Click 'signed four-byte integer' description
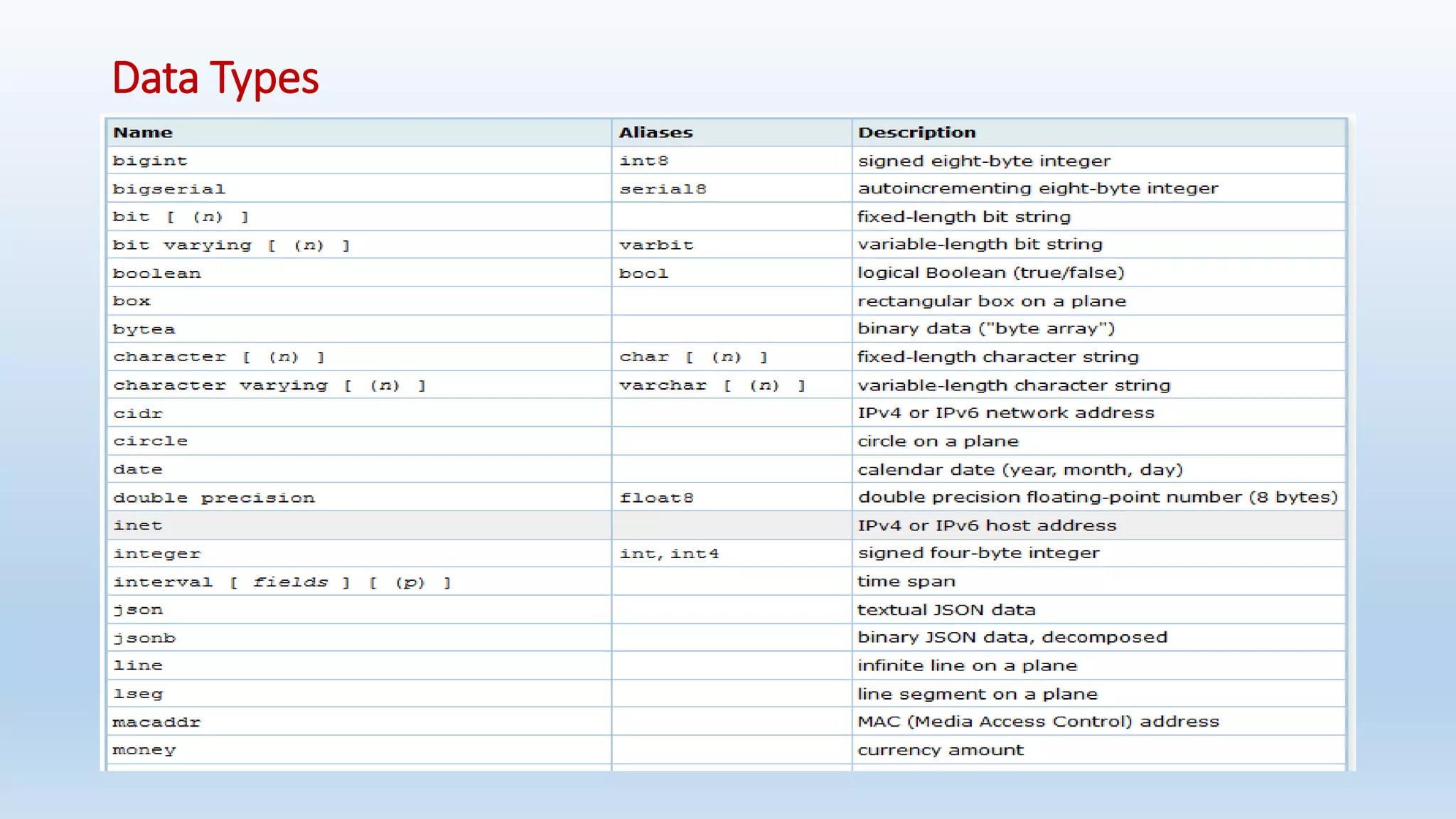 [978, 553]
